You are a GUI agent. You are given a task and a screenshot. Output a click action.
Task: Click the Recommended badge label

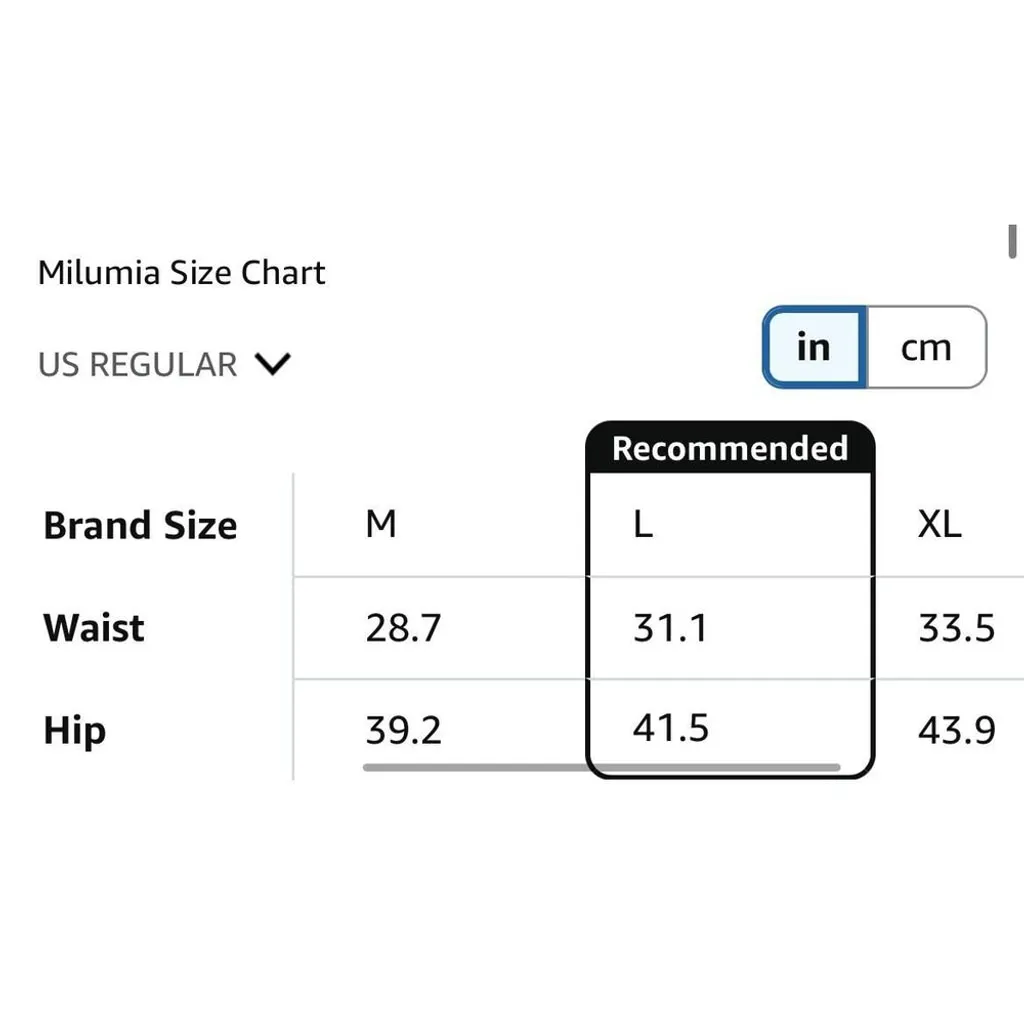(x=730, y=448)
